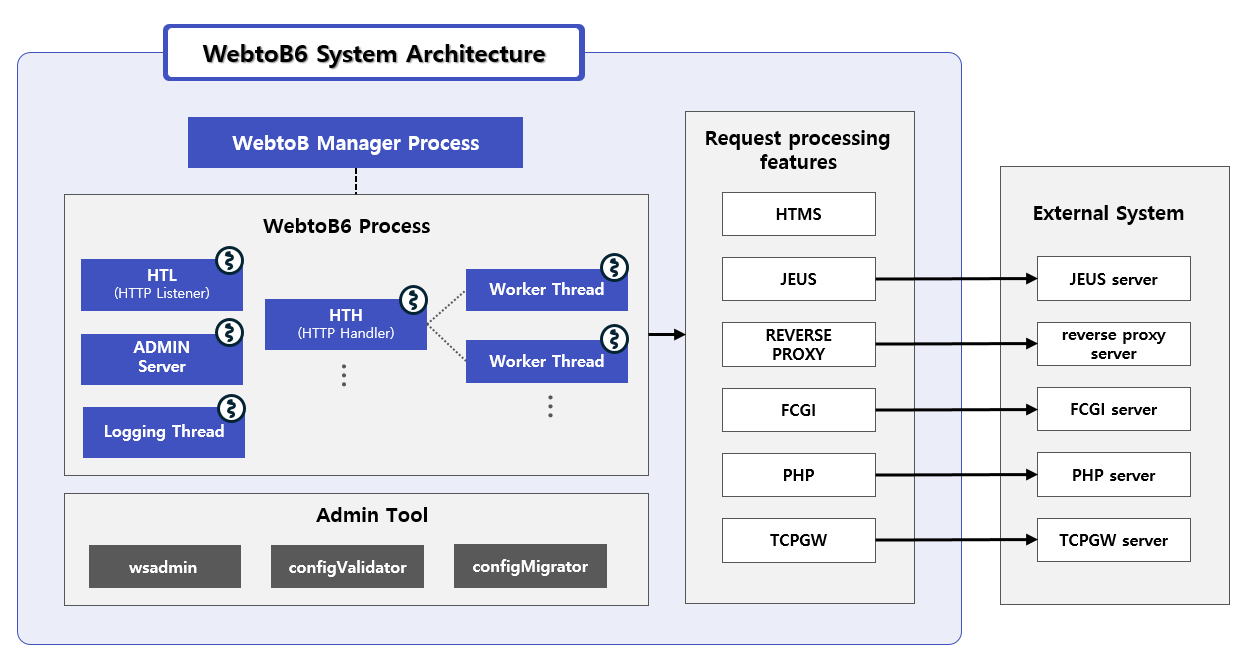Expand the ellipsis under Worker Threads
The width and height of the screenshot is (1246, 665).
click(x=550, y=406)
